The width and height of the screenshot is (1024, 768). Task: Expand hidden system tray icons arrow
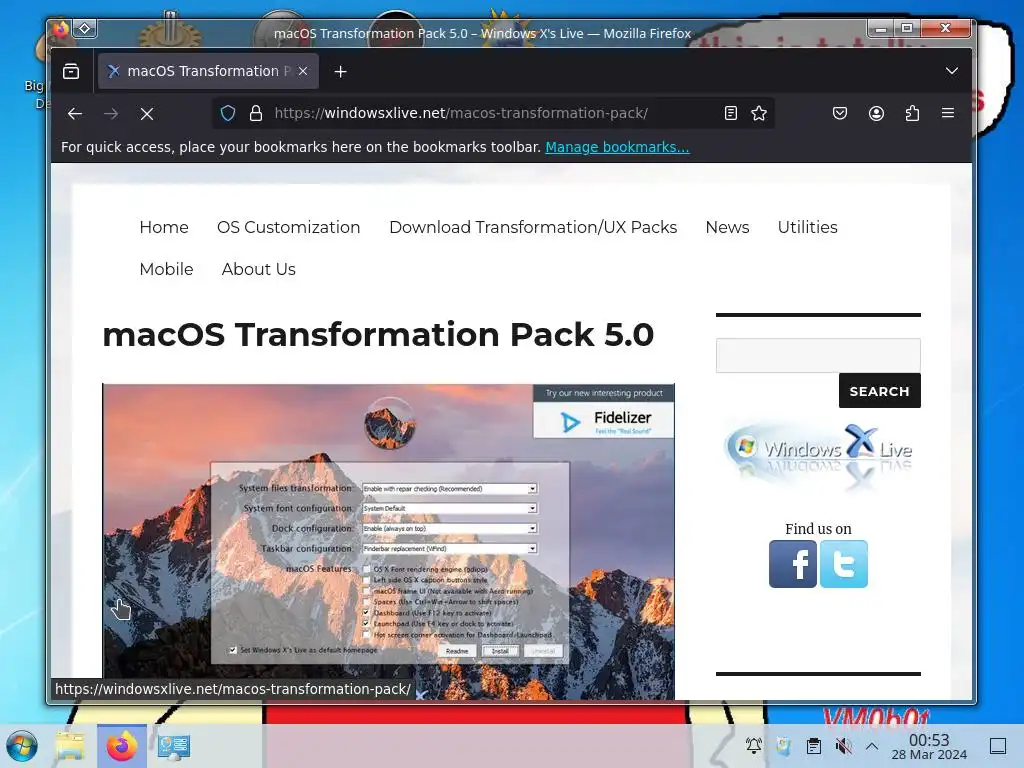tap(872, 746)
